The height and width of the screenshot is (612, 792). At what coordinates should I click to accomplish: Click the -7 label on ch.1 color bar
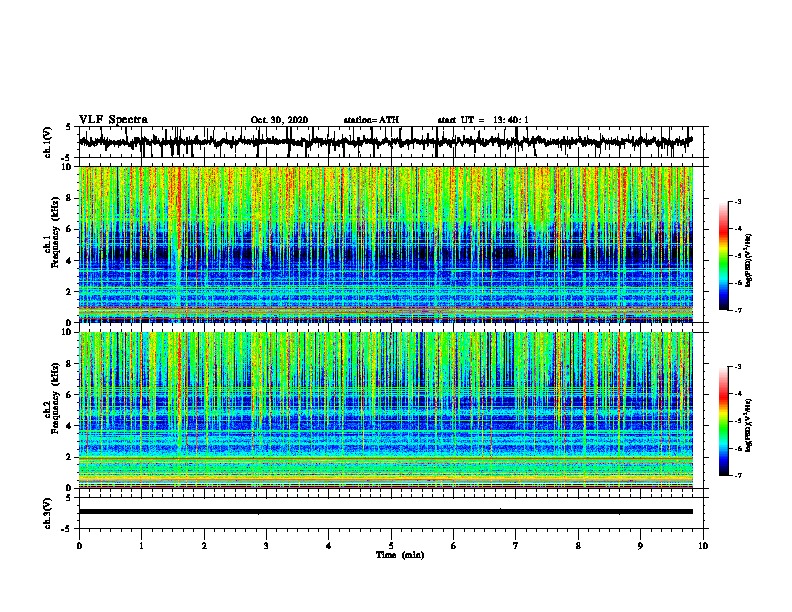[738, 311]
